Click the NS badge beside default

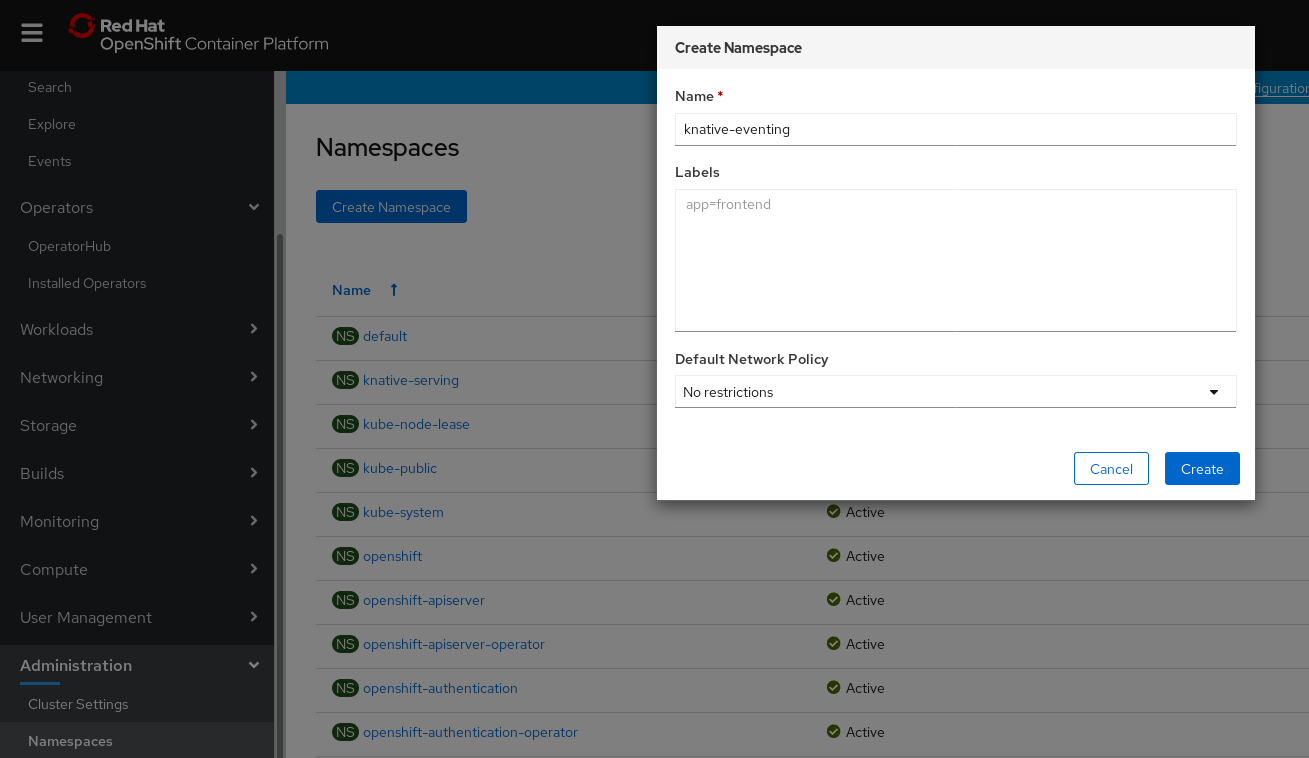click(x=345, y=336)
